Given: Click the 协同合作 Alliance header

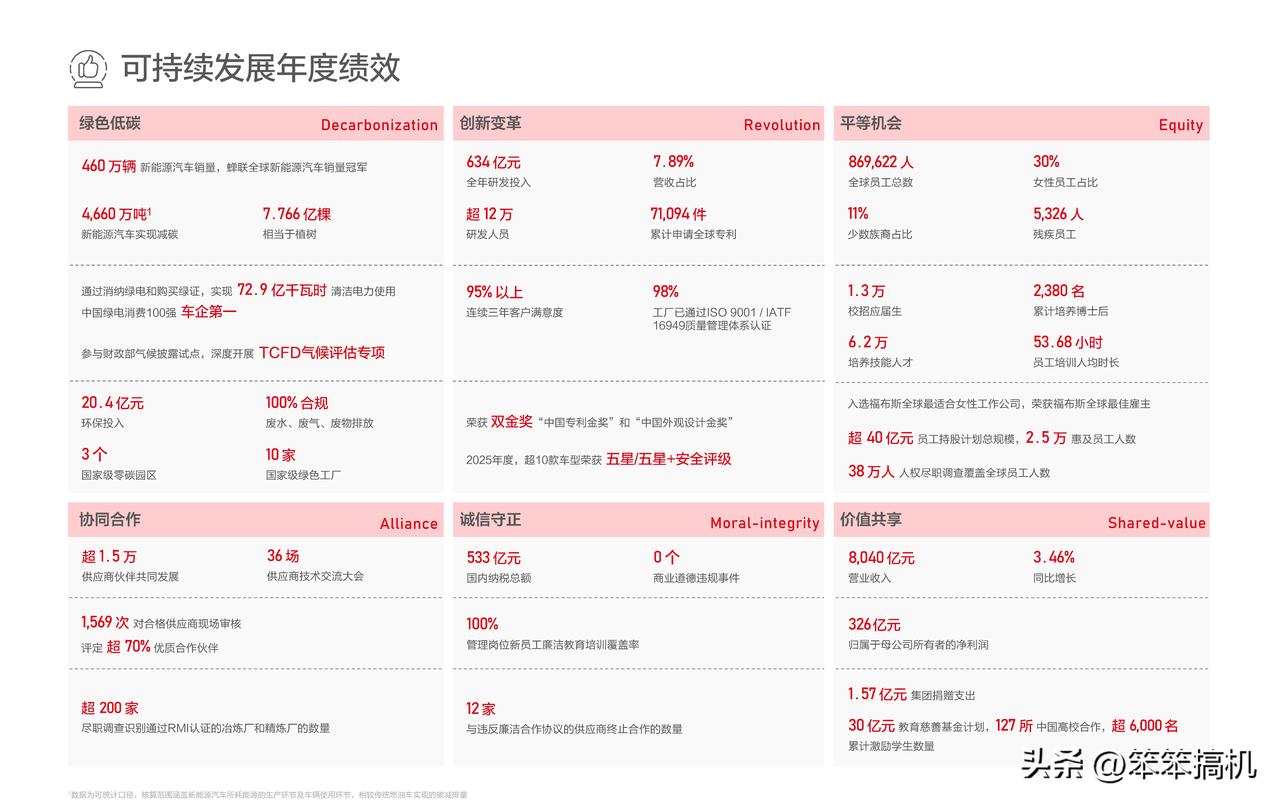Looking at the screenshot, I should click(x=255, y=521).
